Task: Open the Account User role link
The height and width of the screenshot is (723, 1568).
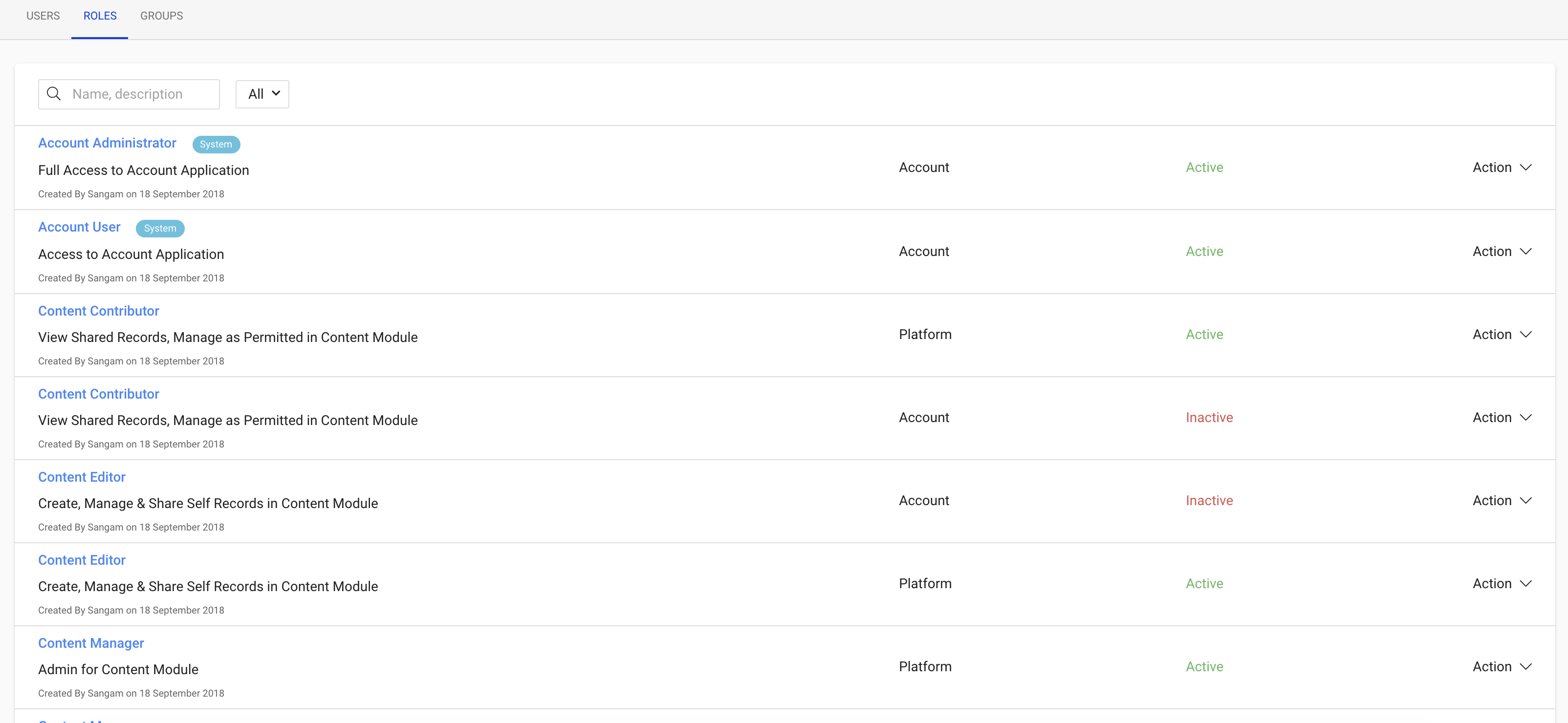Action: tap(79, 227)
